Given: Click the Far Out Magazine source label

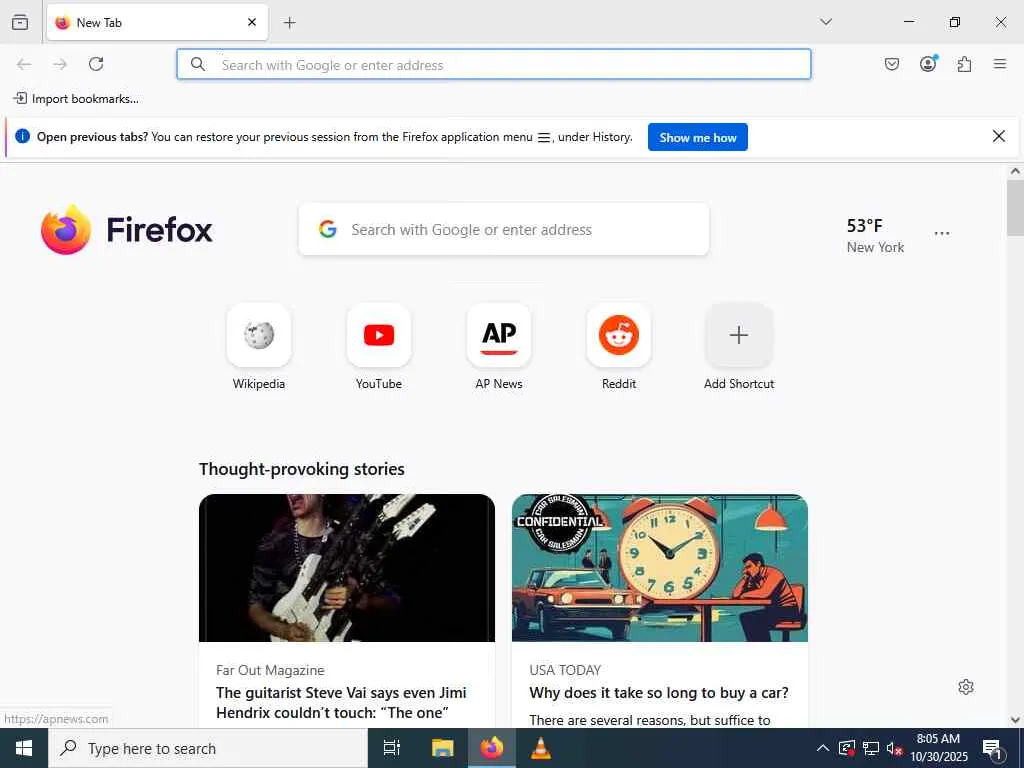Looking at the screenshot, I should [270, 670].
